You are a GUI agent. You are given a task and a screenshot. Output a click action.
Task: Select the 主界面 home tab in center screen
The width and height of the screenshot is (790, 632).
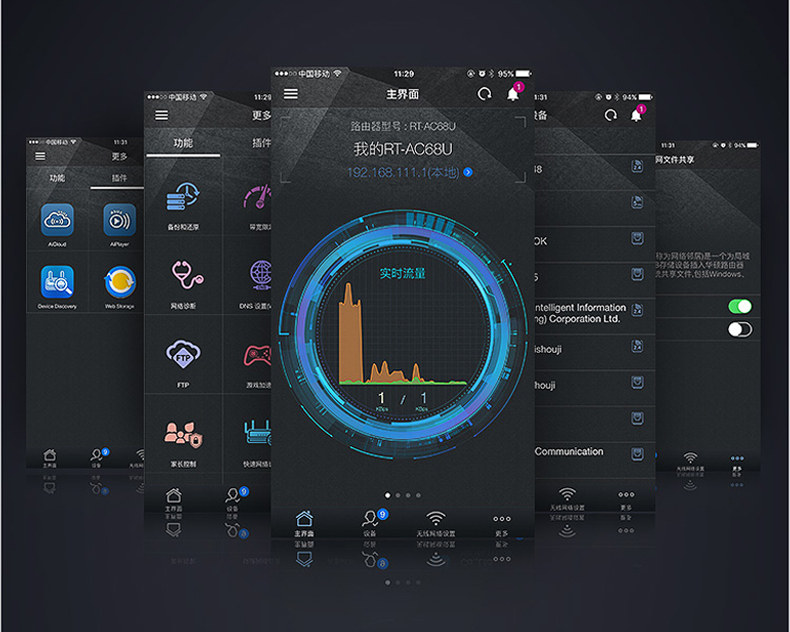(304, 524)
